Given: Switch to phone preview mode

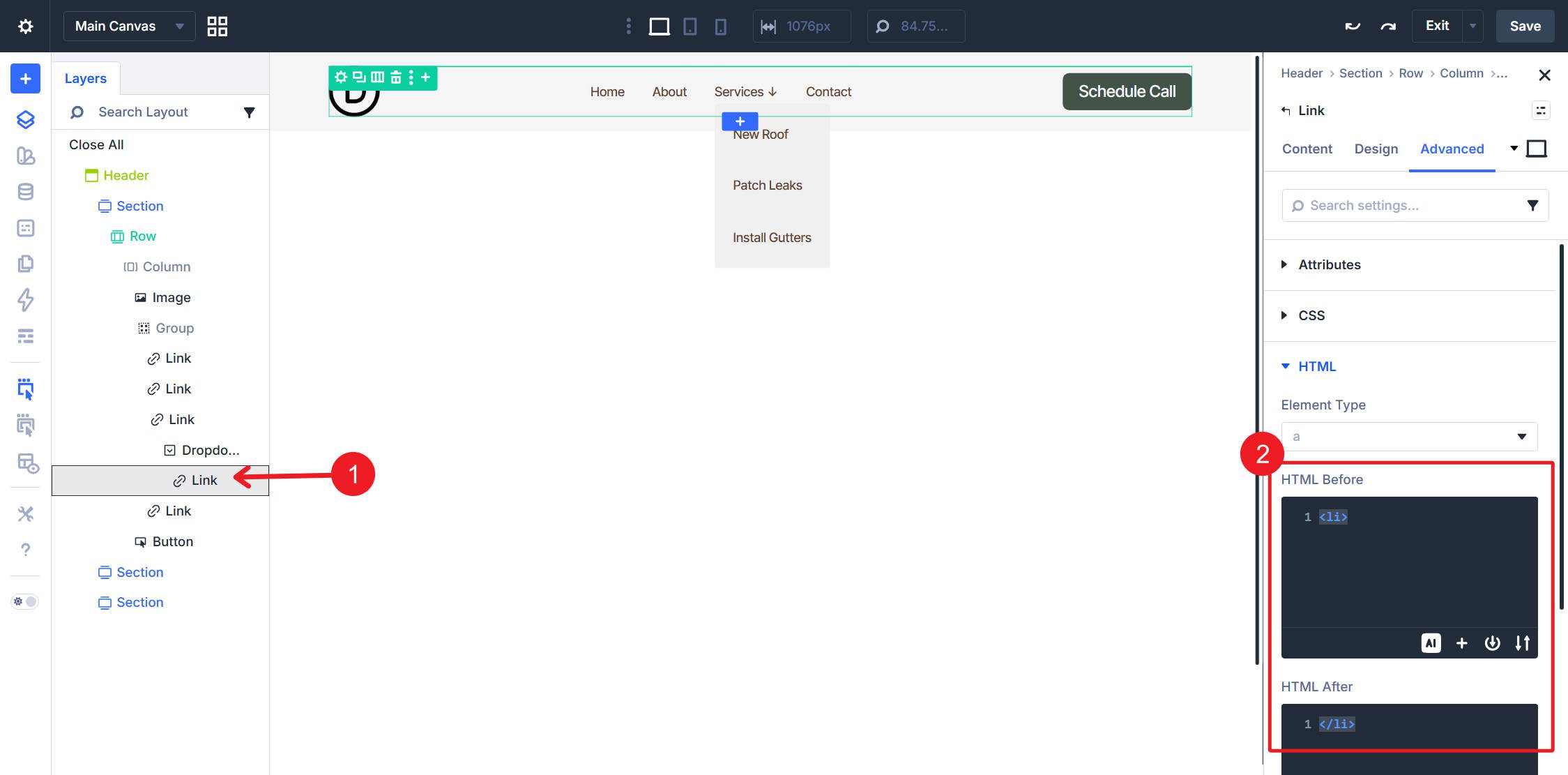Looking at the screenshot, I should (x=721, y=26).
